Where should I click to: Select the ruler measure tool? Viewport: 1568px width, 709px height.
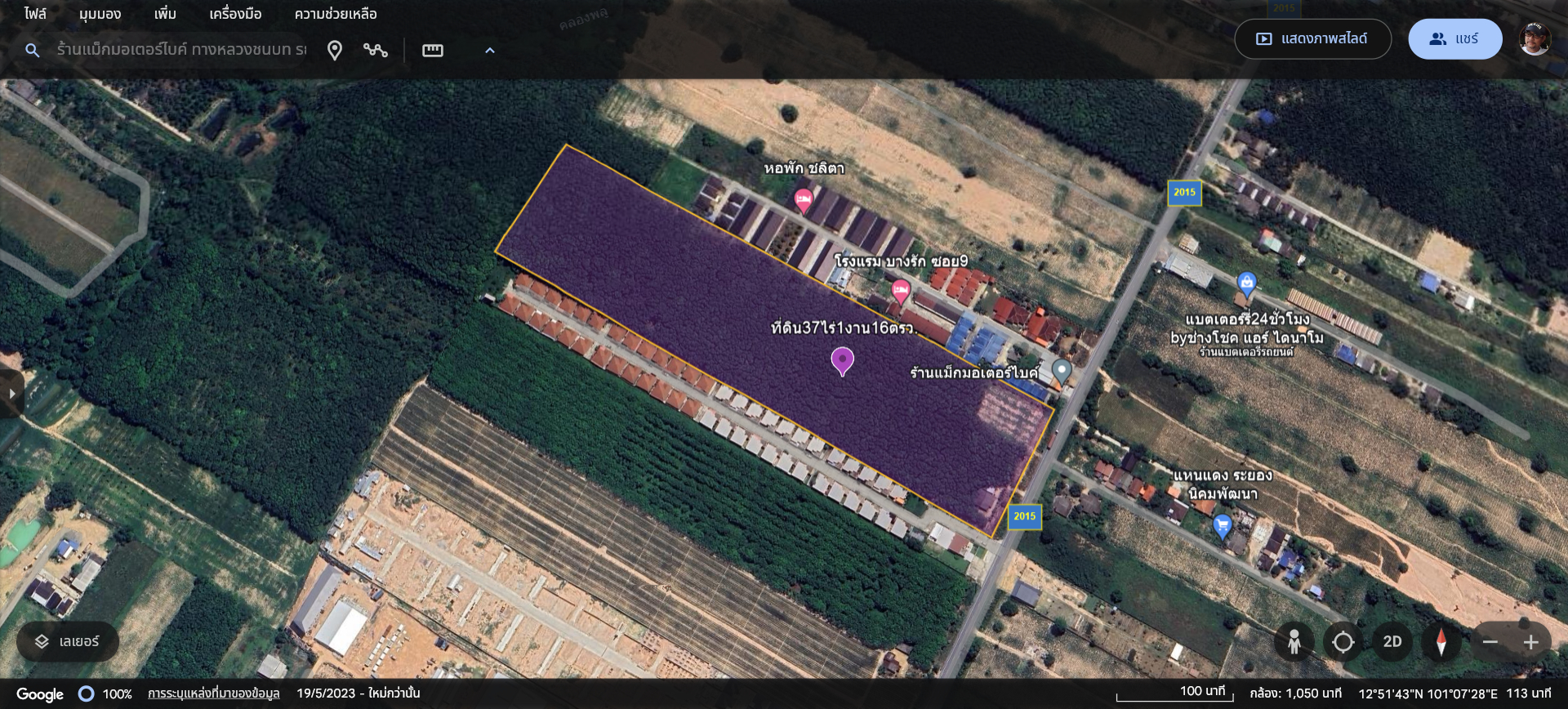click(433, 50)
